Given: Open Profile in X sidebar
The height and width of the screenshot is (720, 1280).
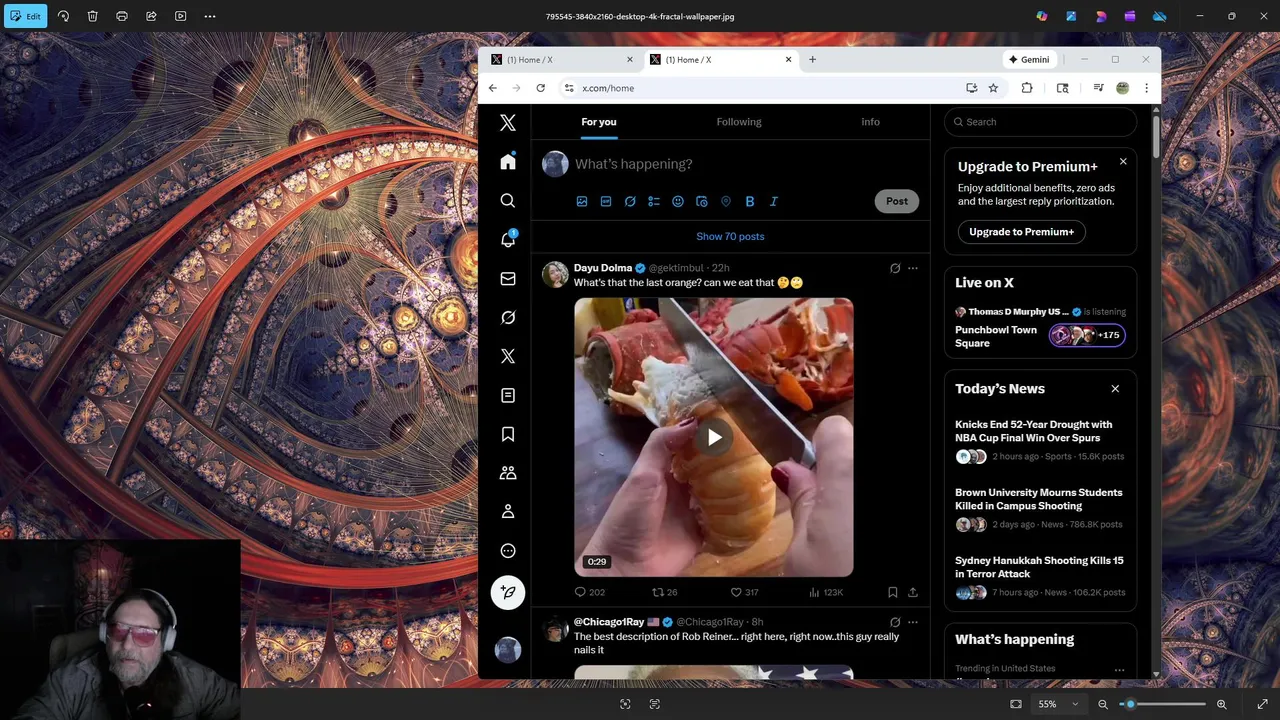Looking at the screenshot, I should [508, 512].
